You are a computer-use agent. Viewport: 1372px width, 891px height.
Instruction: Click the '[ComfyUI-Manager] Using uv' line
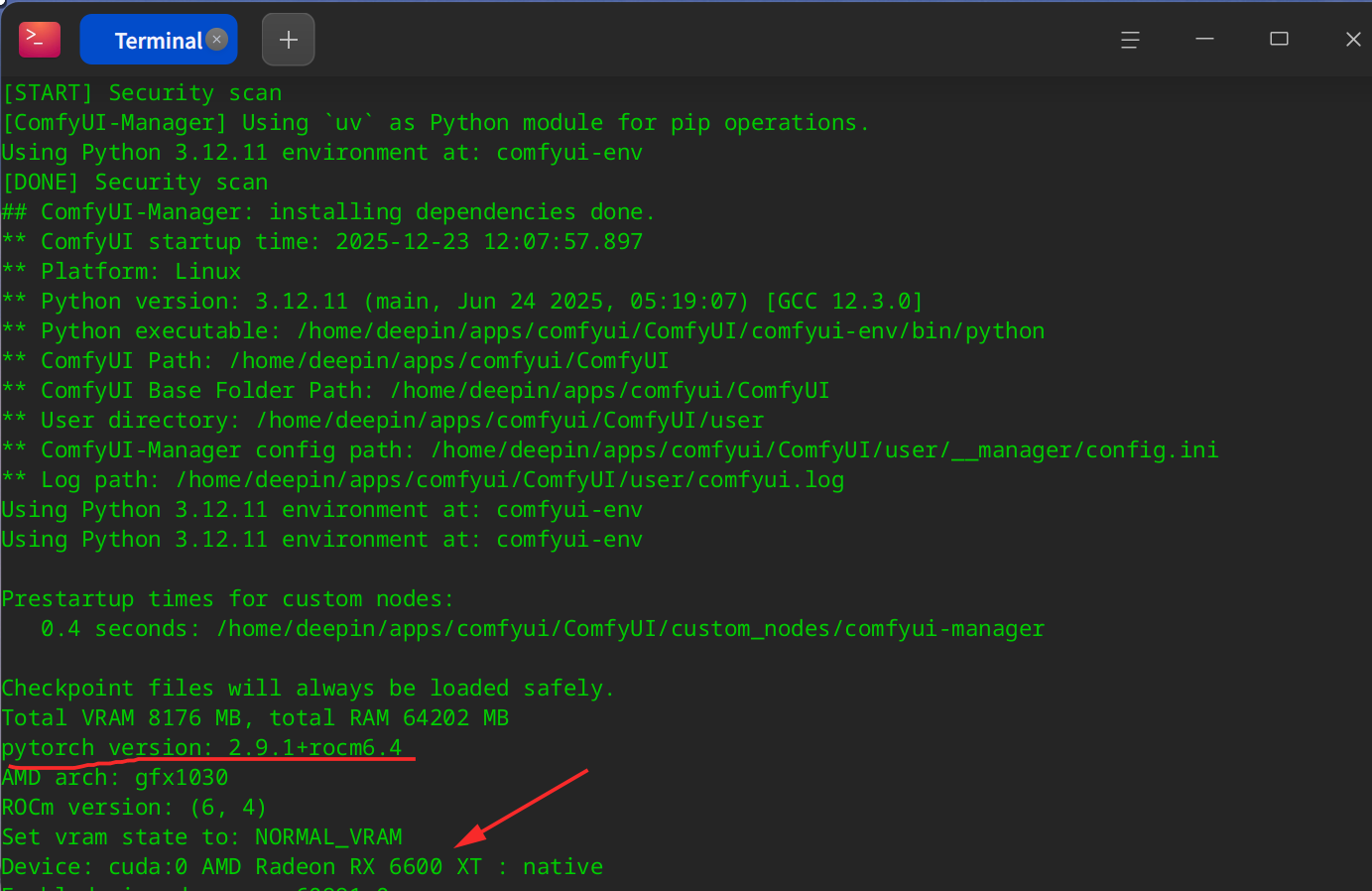point(436,123)
